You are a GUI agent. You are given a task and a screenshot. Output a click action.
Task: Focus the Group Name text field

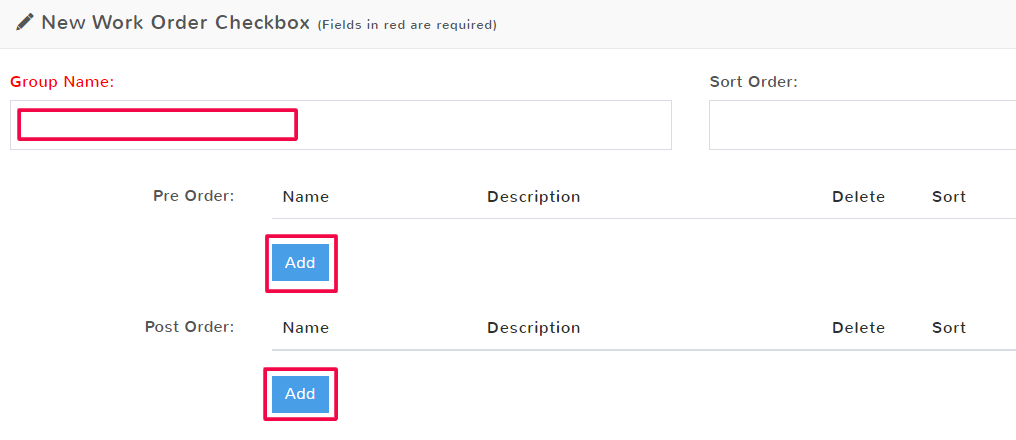point(340,125)
